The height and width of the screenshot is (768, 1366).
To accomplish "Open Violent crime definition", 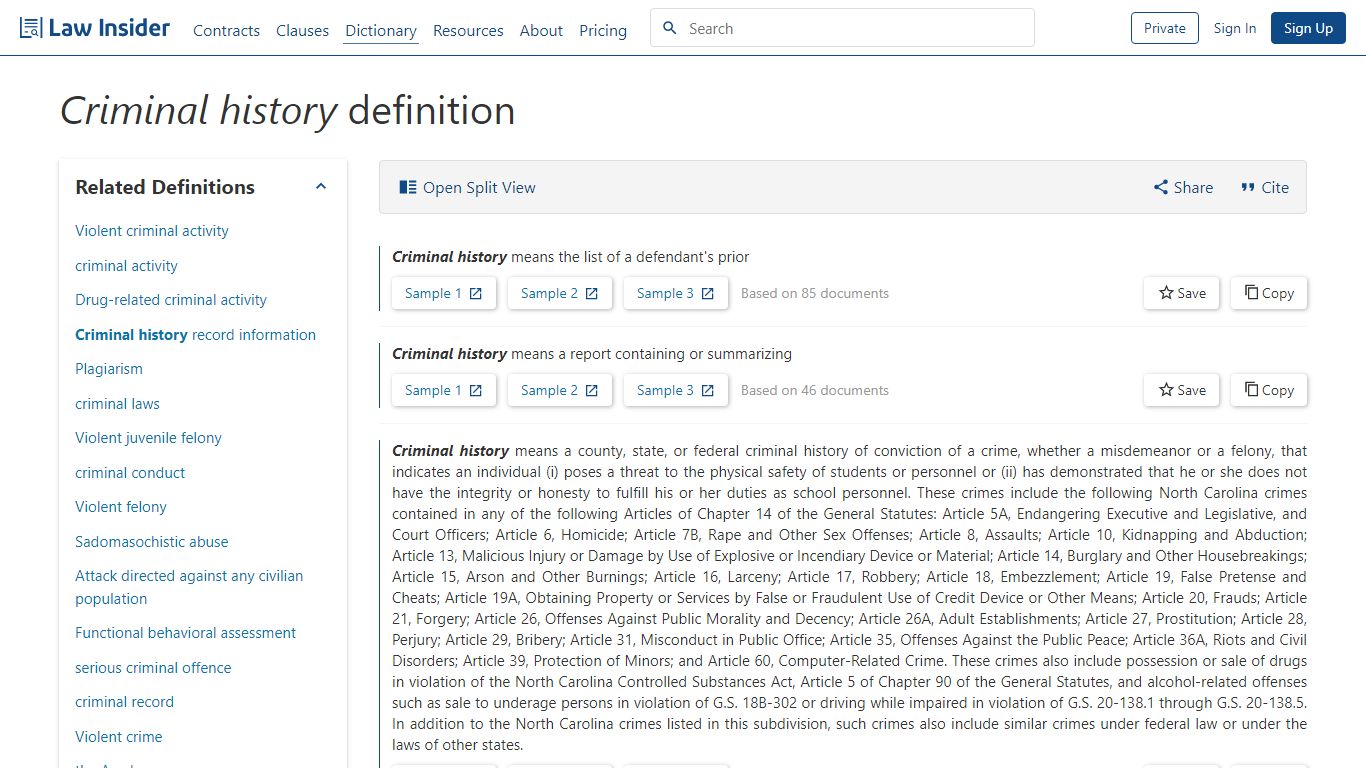I will pos(118,737).
